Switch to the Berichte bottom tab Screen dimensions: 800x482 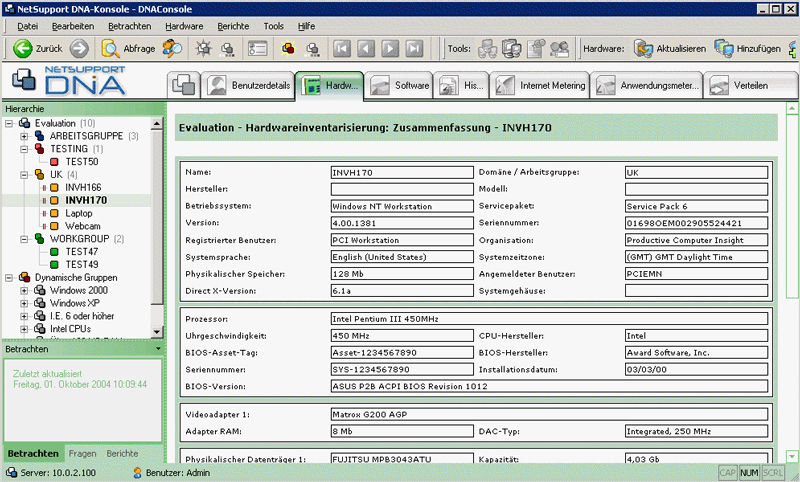[122, 453]
